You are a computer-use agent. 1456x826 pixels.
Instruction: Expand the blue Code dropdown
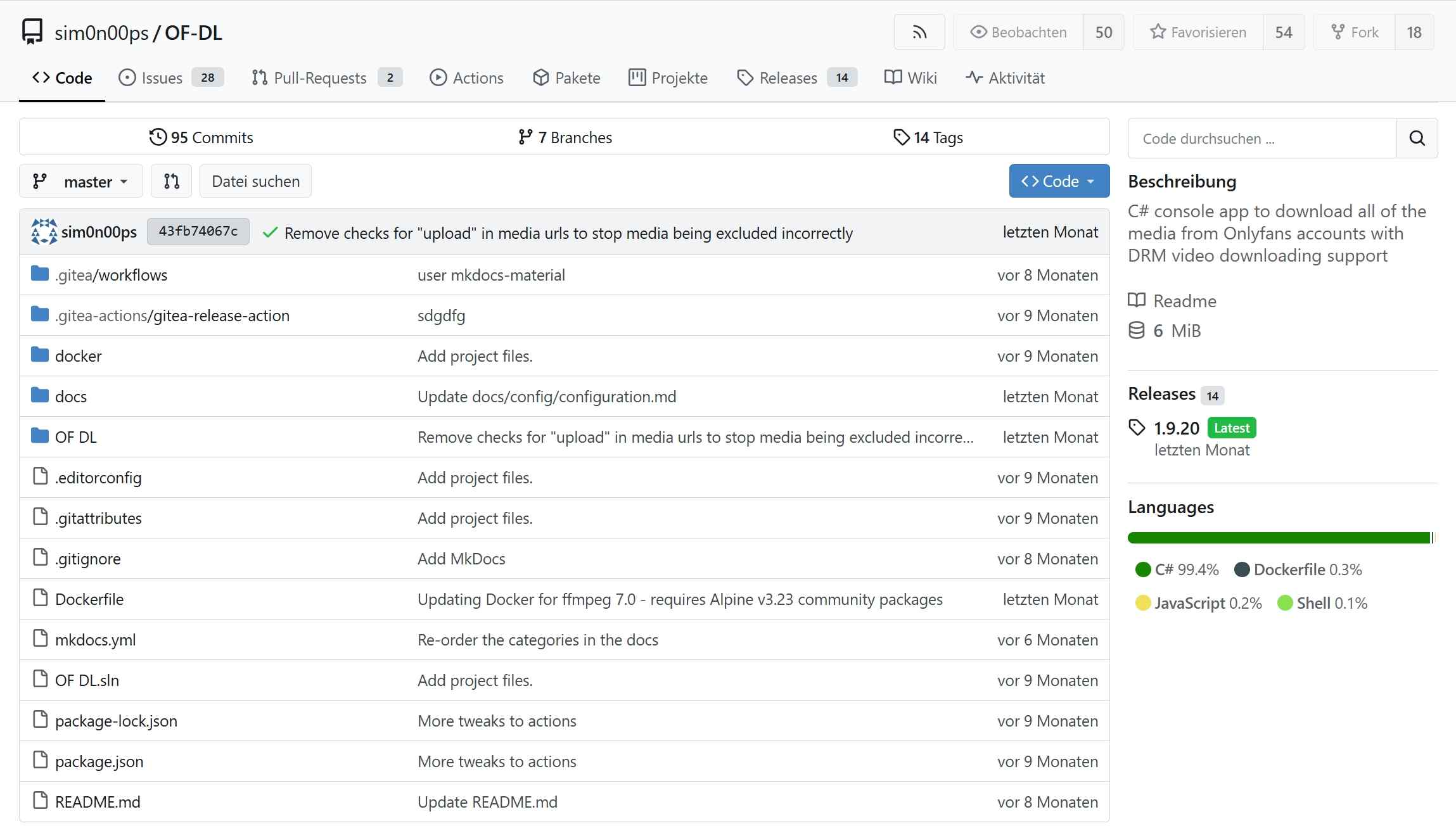coord(1059,181)
